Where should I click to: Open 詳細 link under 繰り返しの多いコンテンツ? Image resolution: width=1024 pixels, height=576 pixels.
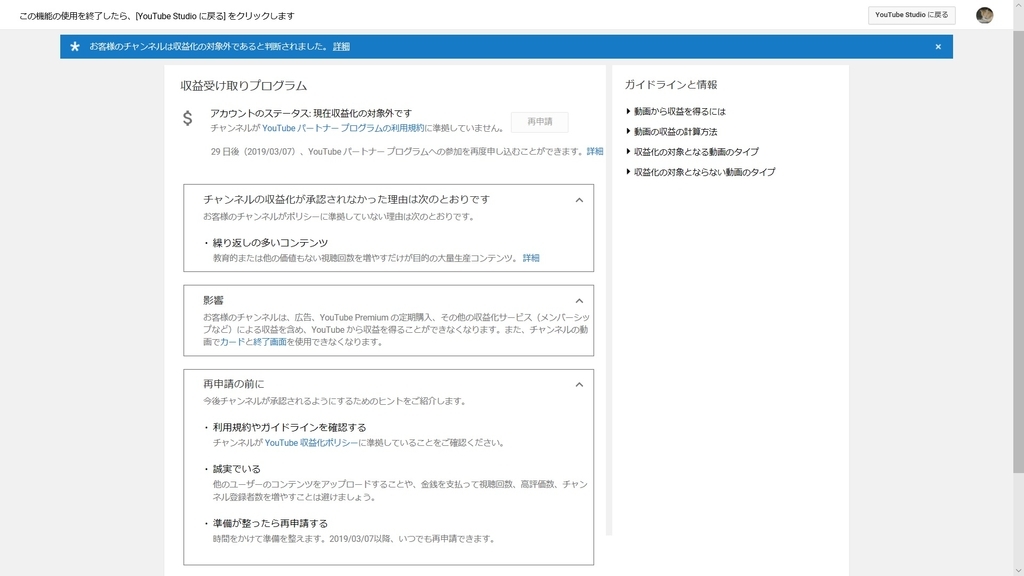[531, 258]
